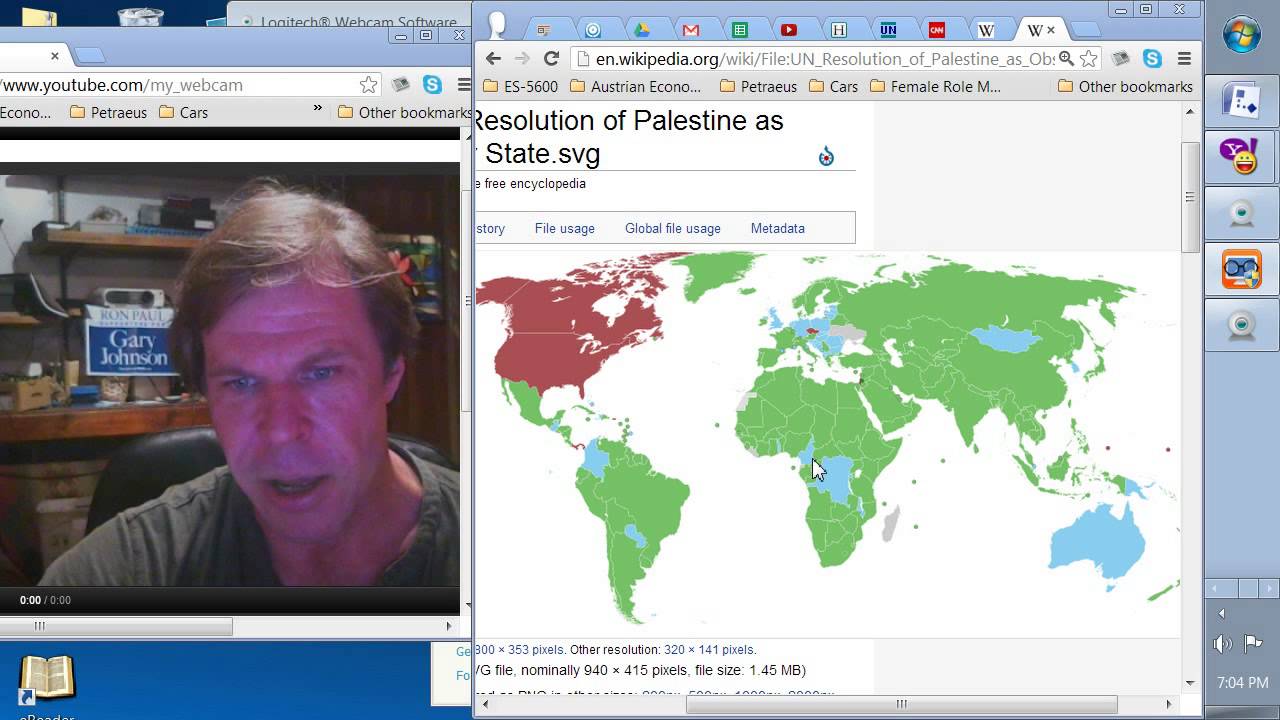The image size is (1280, 720).
Task: Click the newspaper extension icon in YouTube window
Action: pos(401,85)
